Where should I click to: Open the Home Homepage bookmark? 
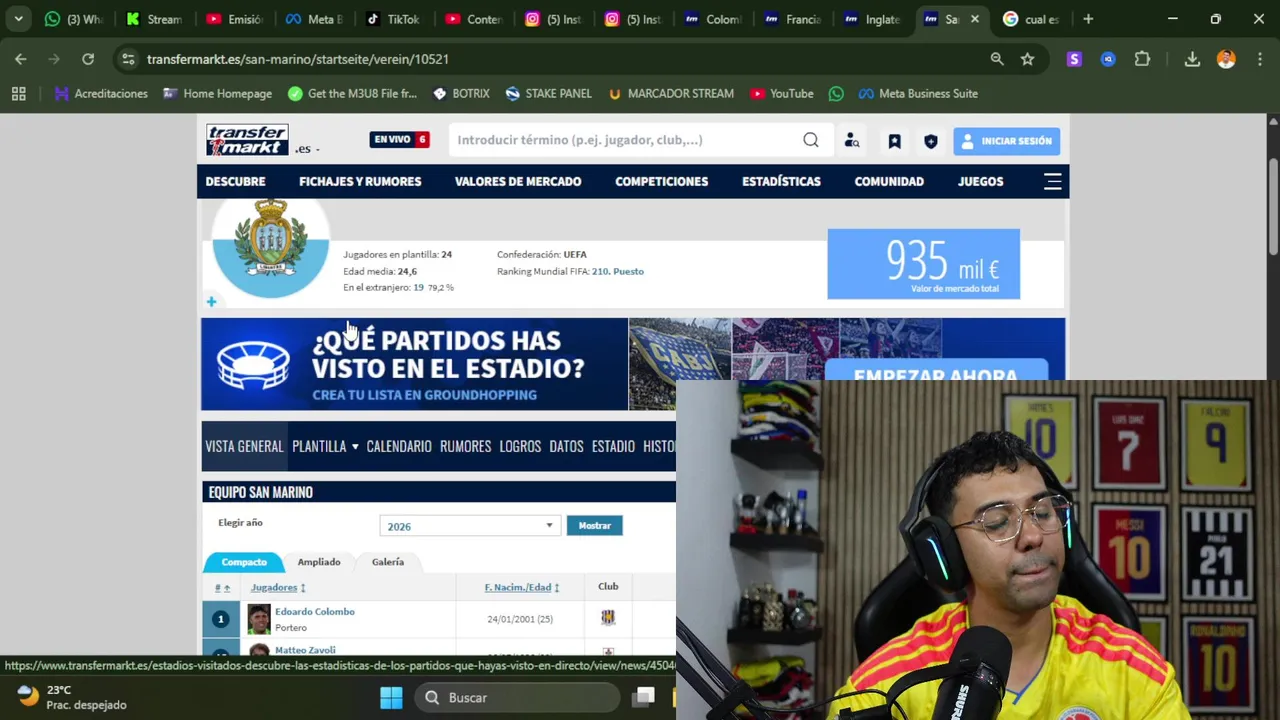[x=217, y=93]
